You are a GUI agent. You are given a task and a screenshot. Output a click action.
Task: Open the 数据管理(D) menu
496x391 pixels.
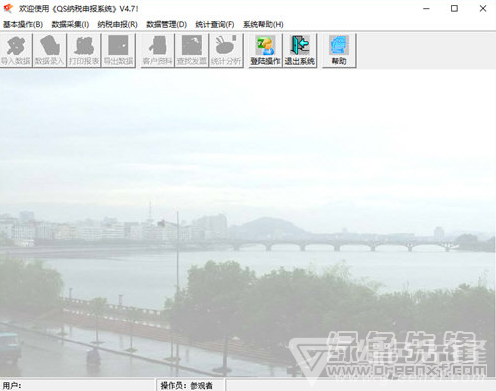tap(166, 24)
